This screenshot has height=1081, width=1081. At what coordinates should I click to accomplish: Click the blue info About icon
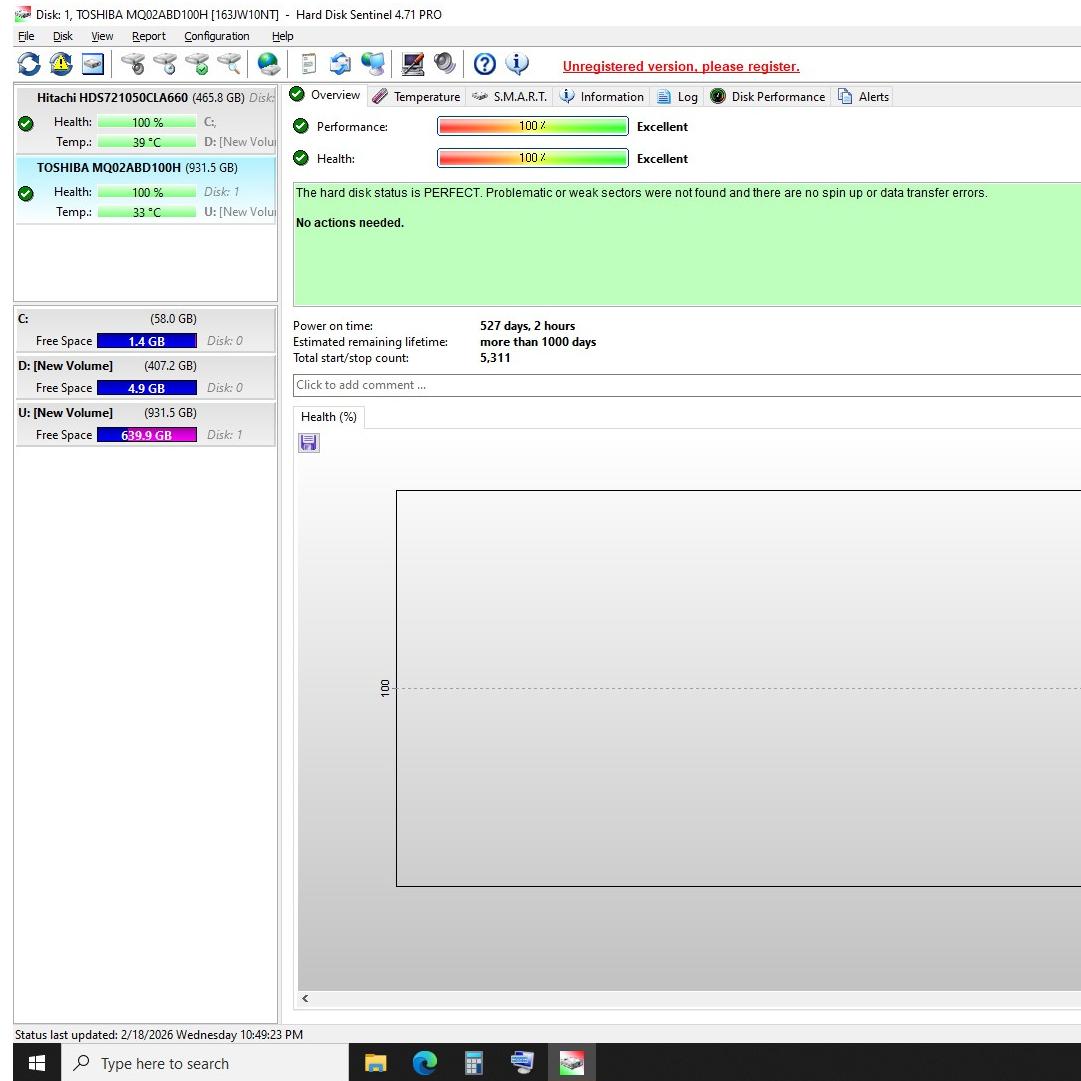(517, 64)
